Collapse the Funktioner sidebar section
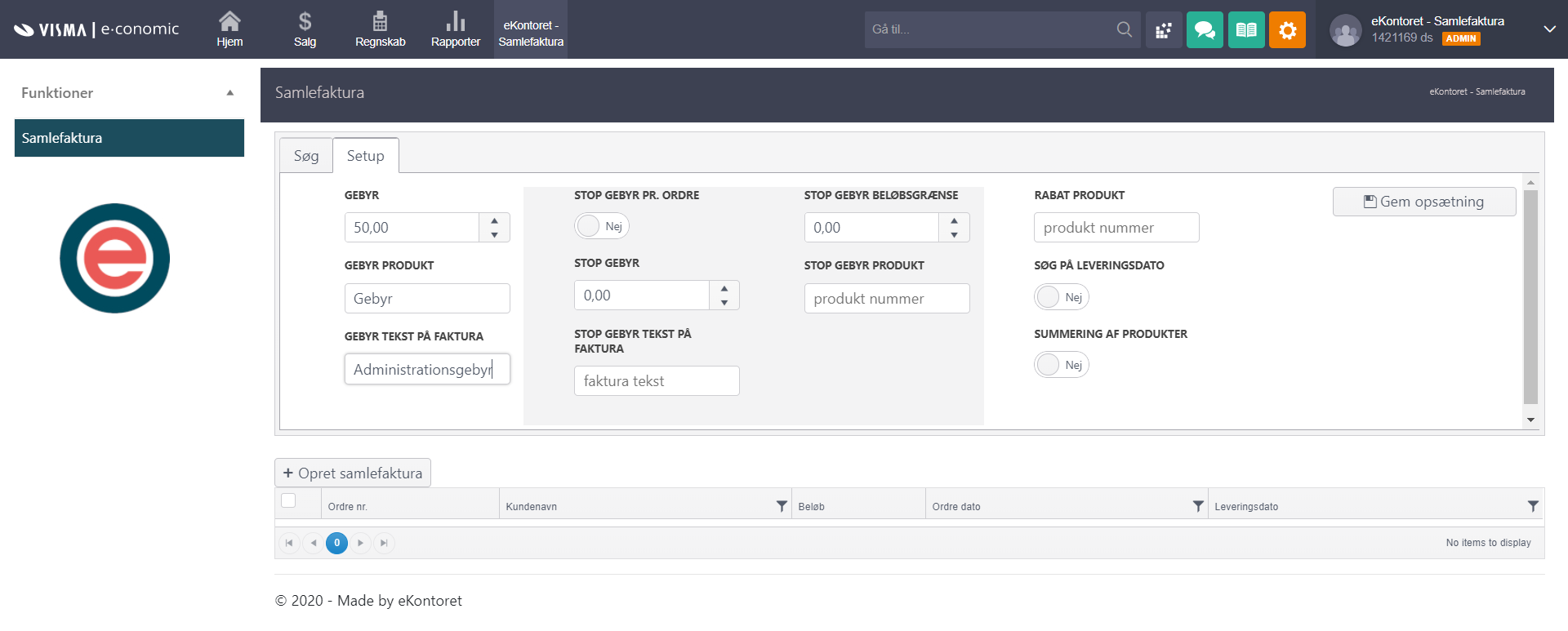This screenshot has width=1568, height=631. [x=230, y=93]
